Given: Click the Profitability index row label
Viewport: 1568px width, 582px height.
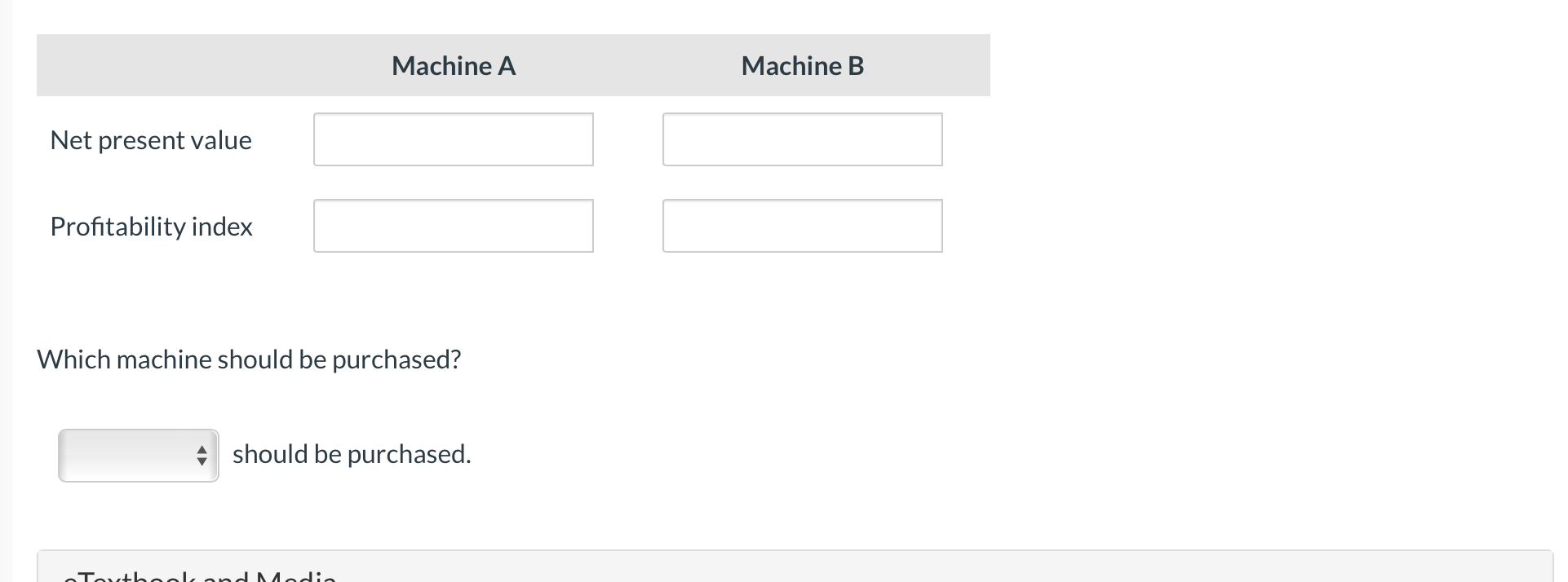Looking at the screenshot, I should coord(152,227).
